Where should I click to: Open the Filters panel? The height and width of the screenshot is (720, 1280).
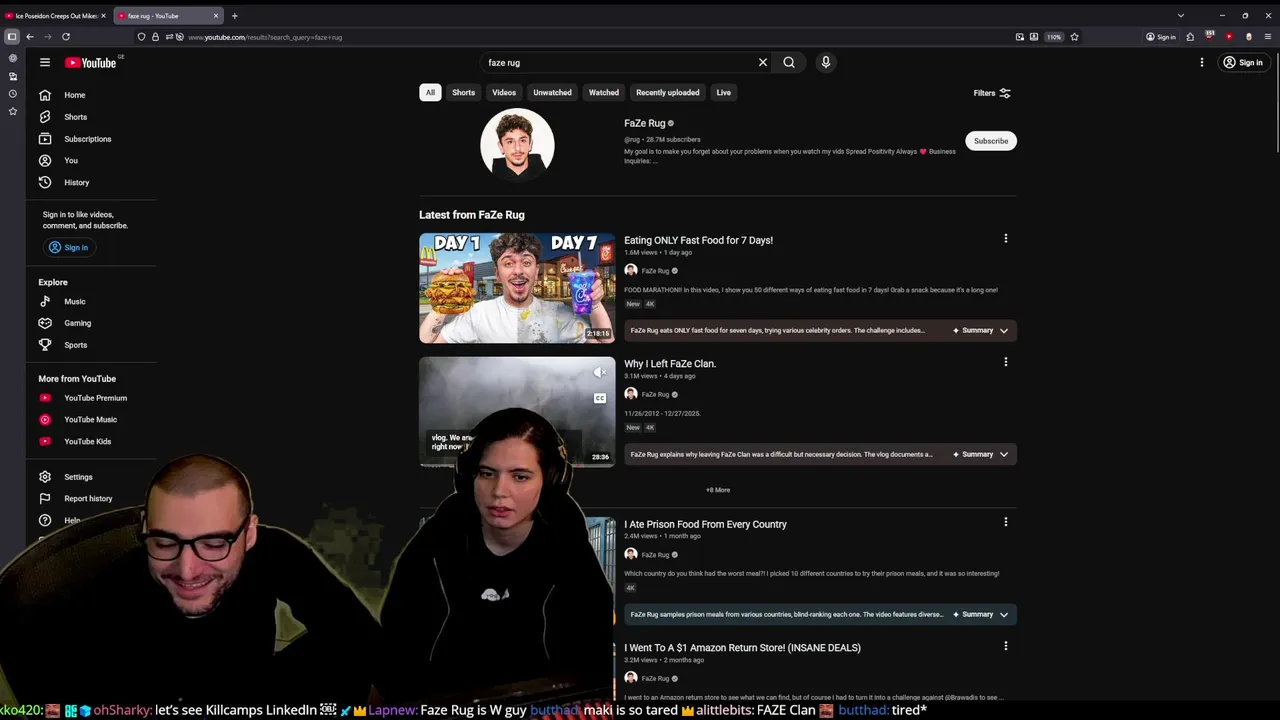coord(992,93)
